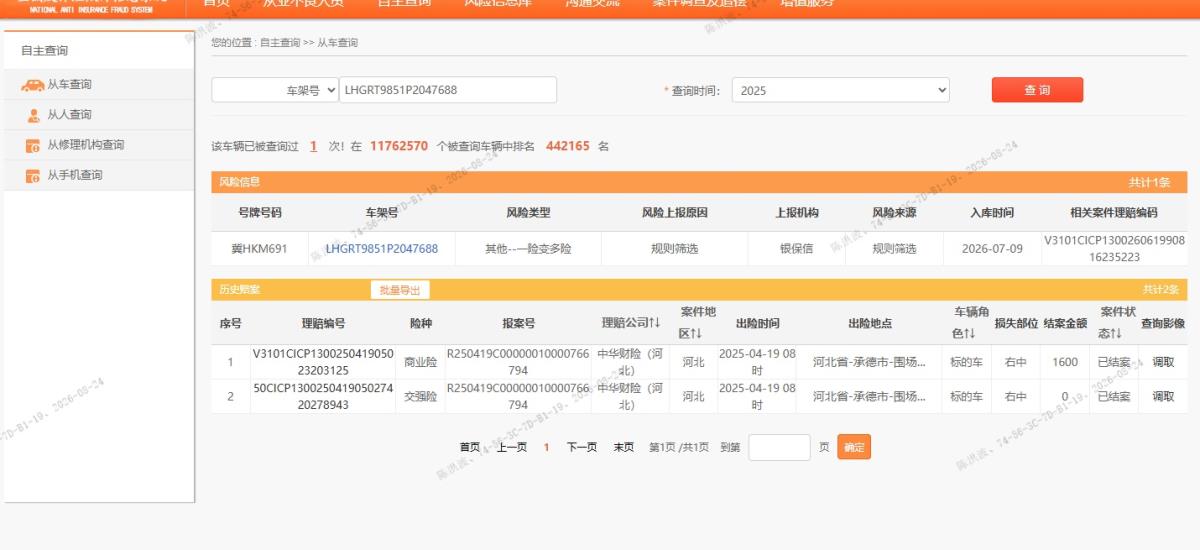Click the 出险地点 column header
The height and width of the screenshot is (550, 1200).
[869, 323]
